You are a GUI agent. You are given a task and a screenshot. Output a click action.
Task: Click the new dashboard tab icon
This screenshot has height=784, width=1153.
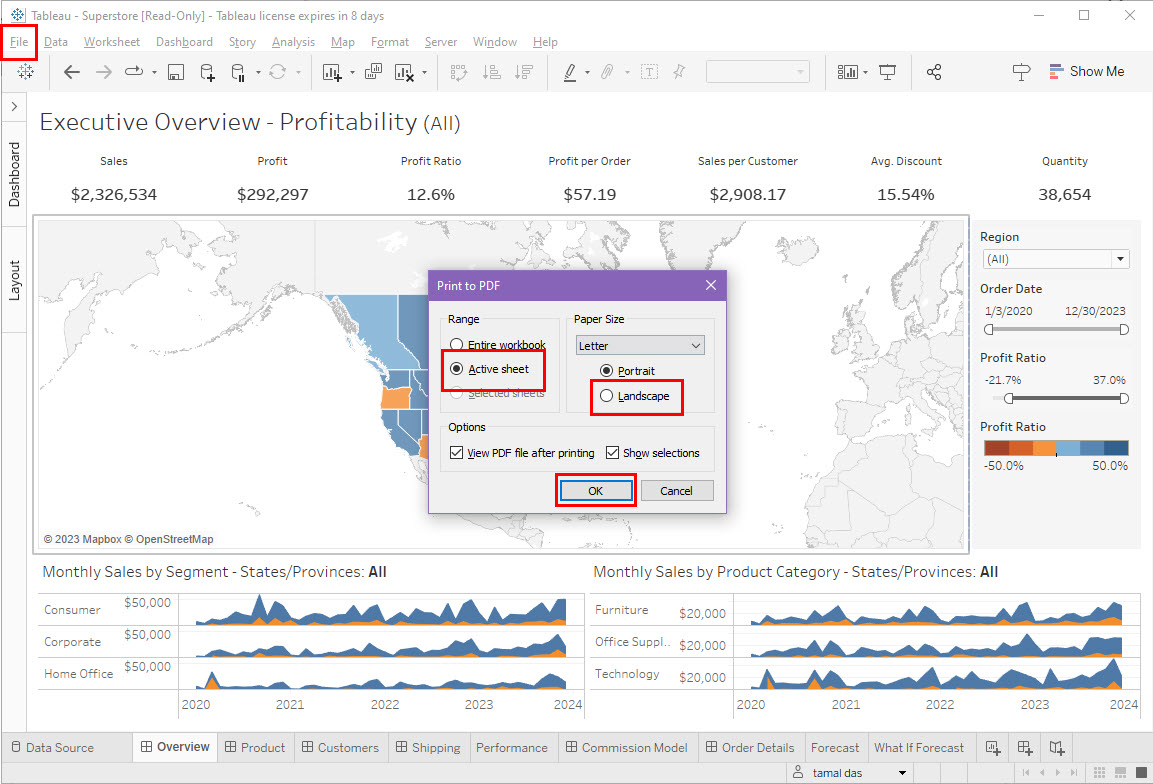point(1025,748)
